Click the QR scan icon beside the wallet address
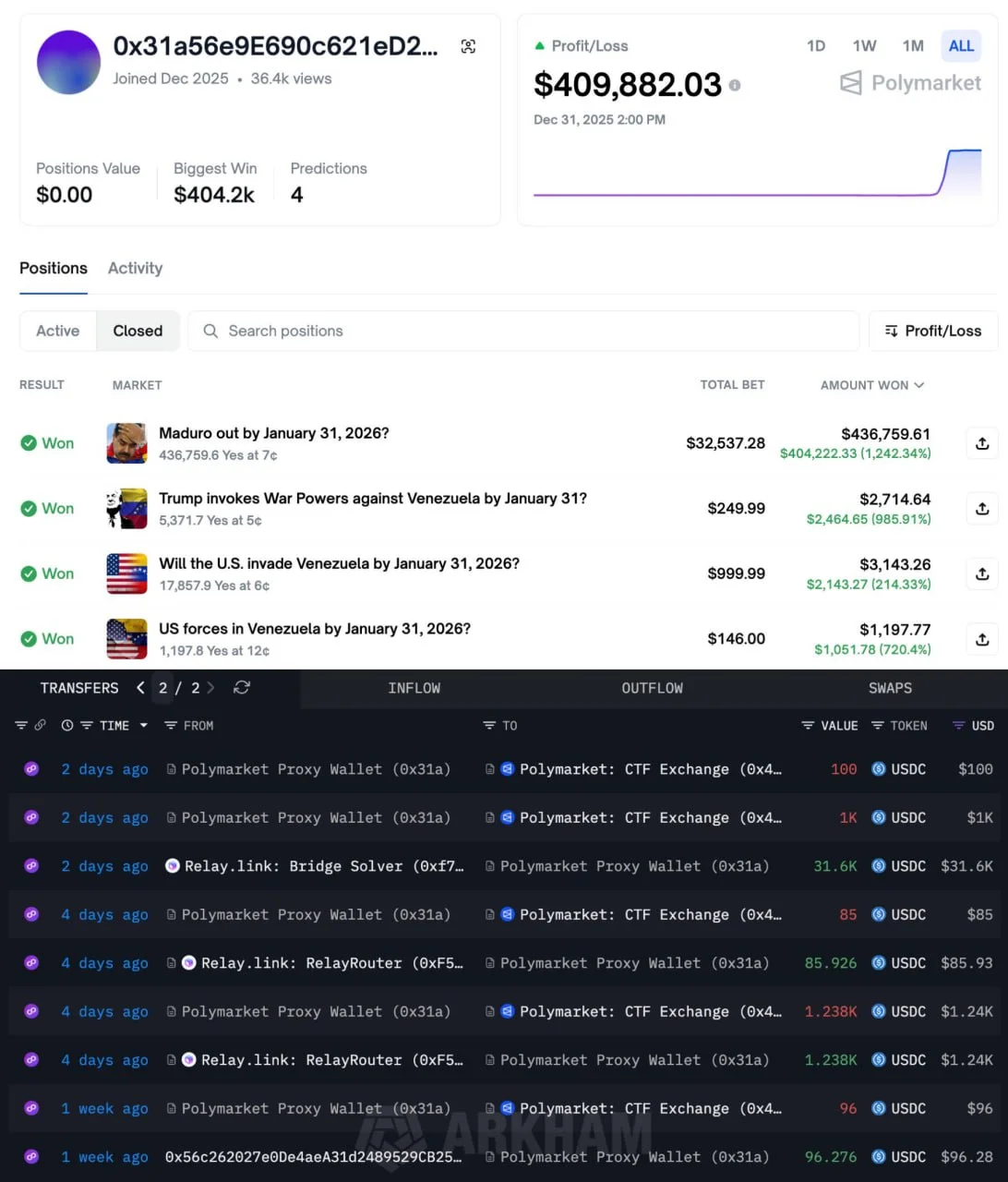Screen dimensions: 1008x1182 tap(468, 45)
